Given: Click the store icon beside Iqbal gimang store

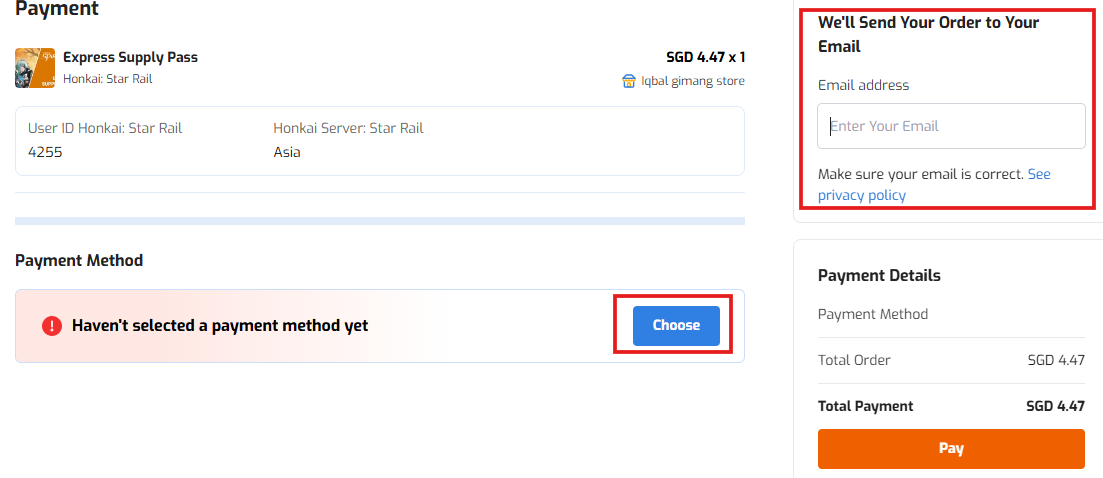Looking at the screenshot, I should (629, 82).
